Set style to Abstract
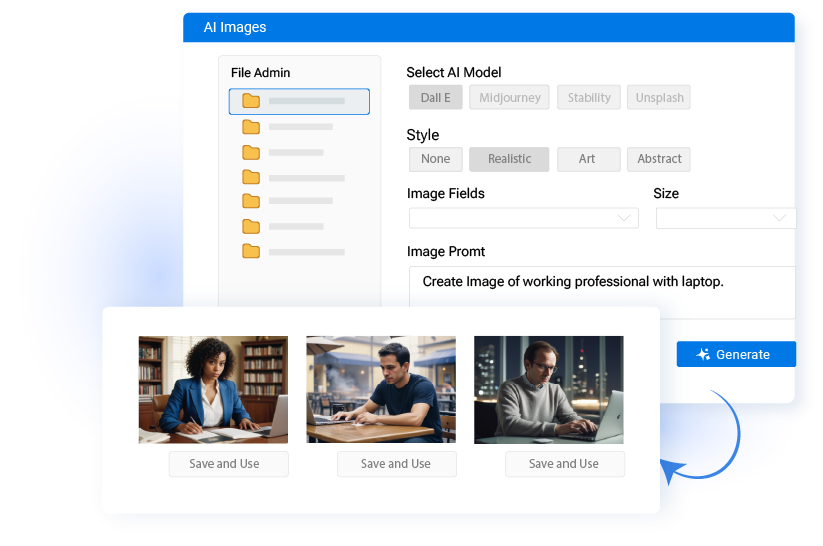The height and width of the screenshot is (546, 823). (x=659, y=159)
